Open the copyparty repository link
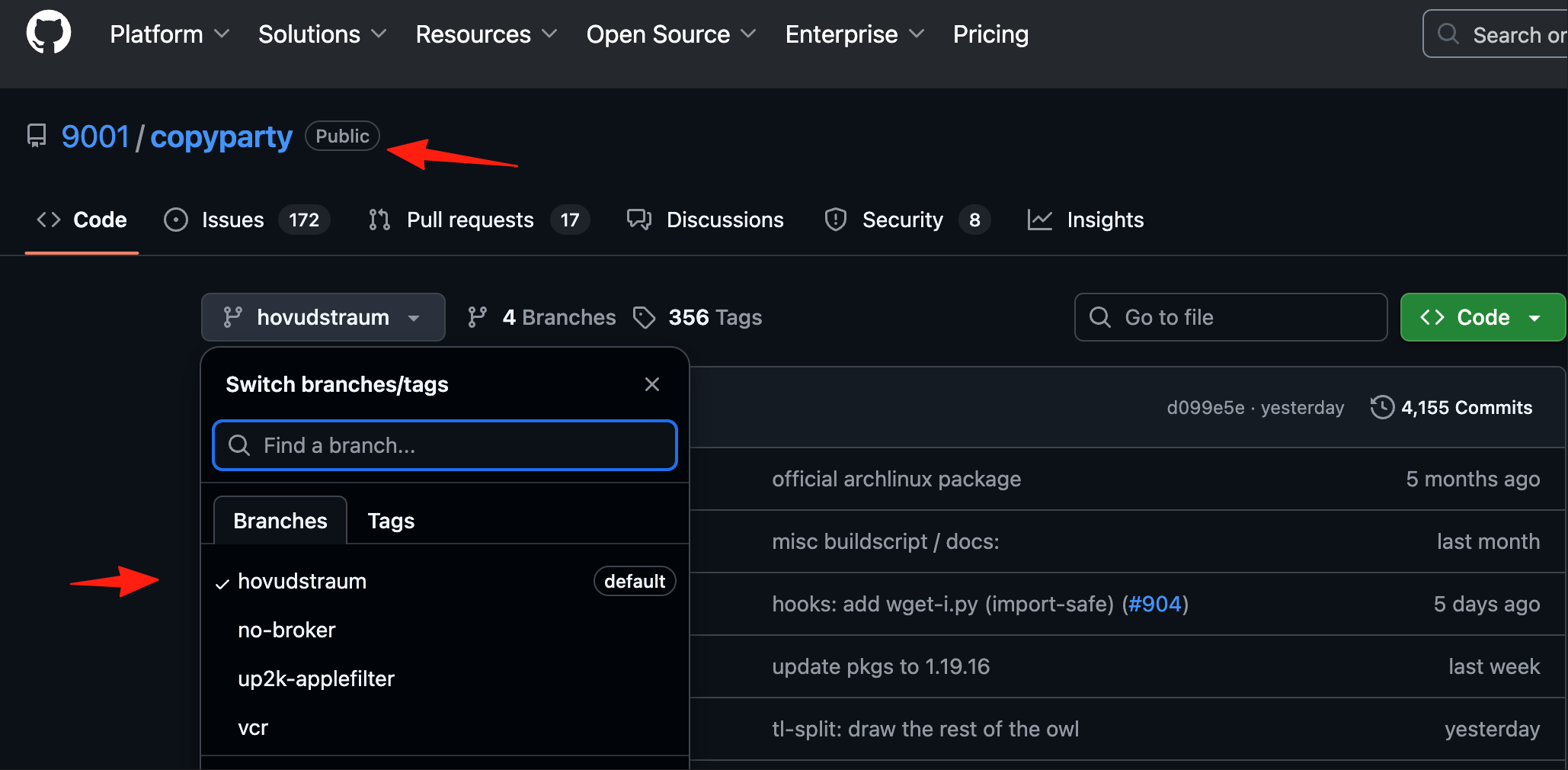Image resolution: width=1568 pixels, height=770 pixels. pos(221,136)
